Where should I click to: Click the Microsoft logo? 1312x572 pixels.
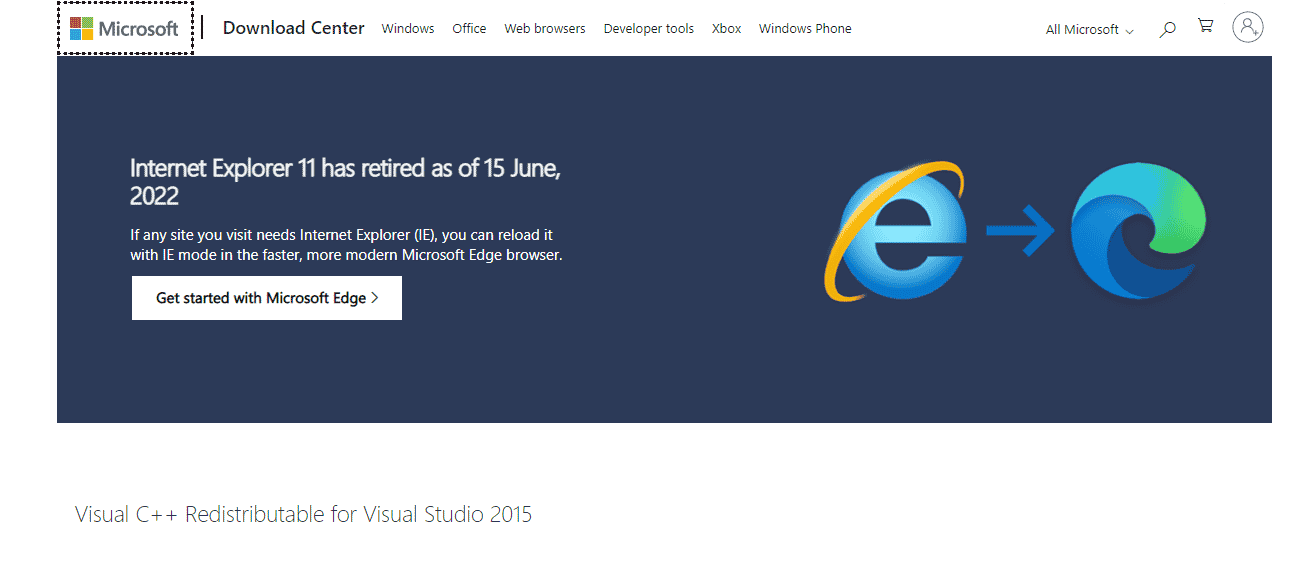124,28
